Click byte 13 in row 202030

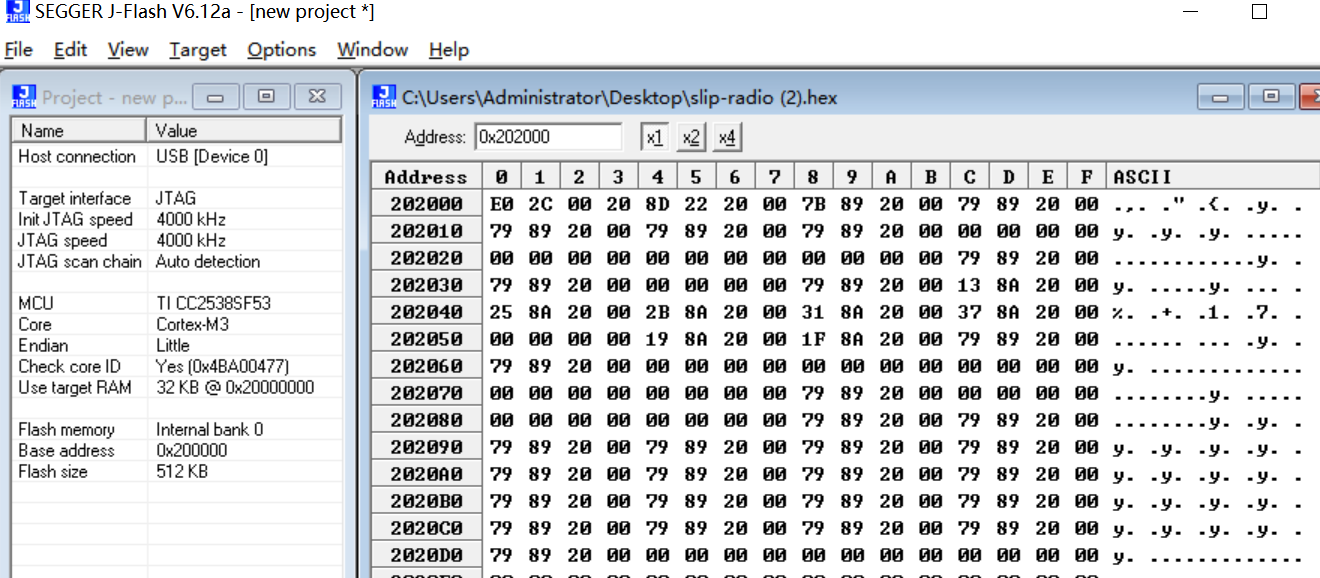coord(969,285)
